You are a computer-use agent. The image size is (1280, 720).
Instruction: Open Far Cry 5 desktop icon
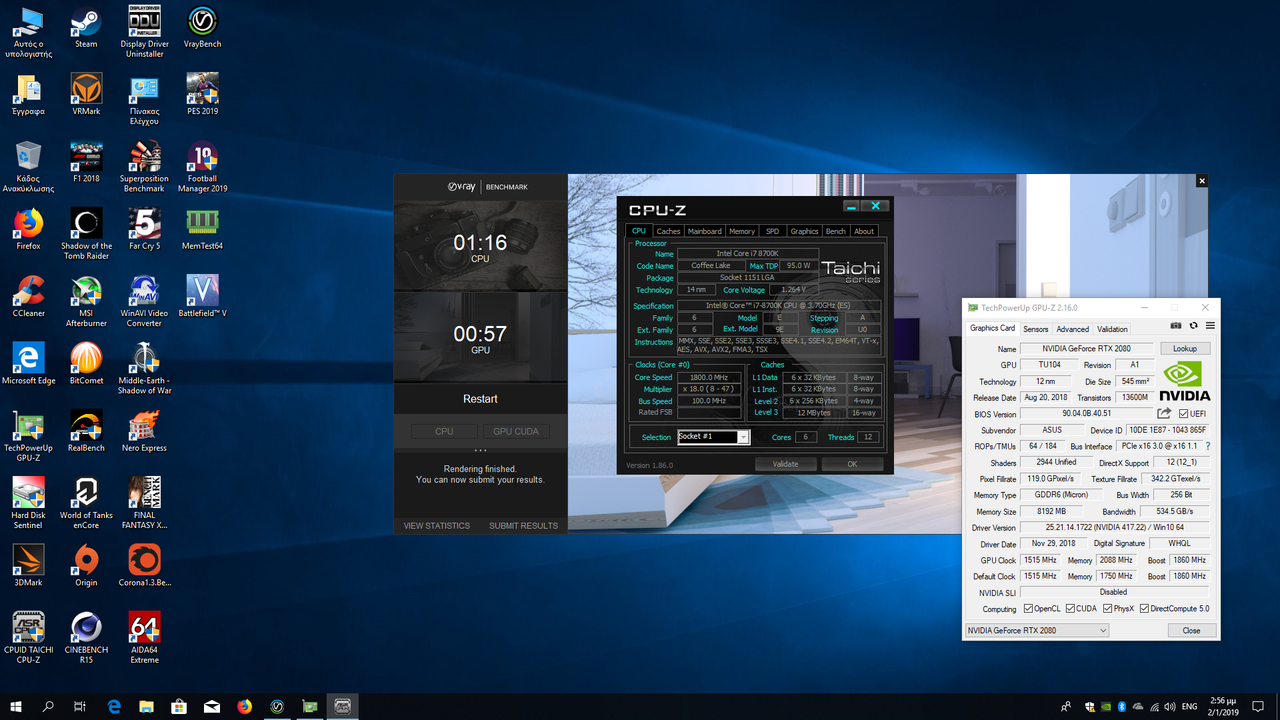point(144,229)
